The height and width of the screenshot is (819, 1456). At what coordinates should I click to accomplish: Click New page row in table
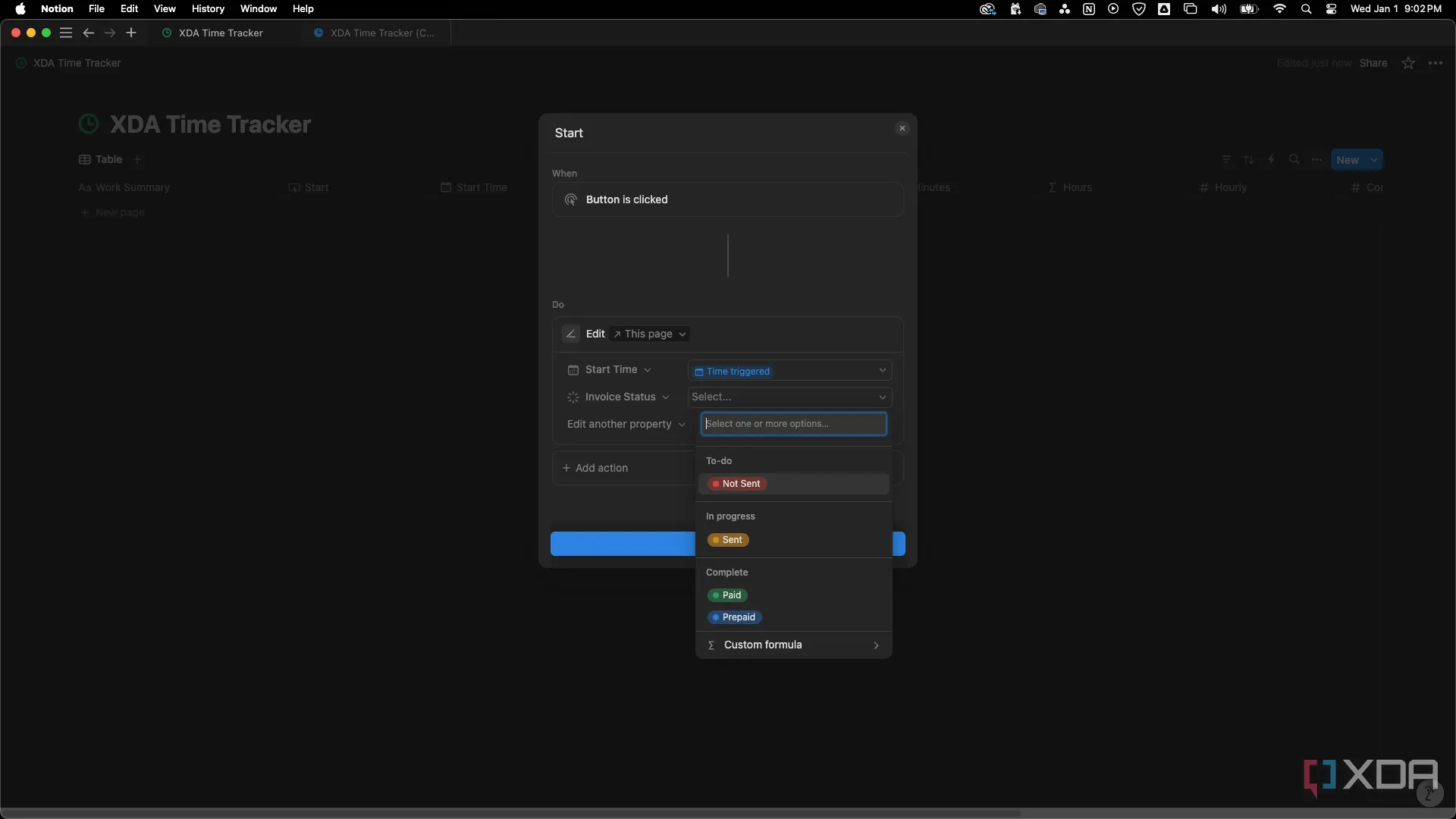tap(113, 213)
